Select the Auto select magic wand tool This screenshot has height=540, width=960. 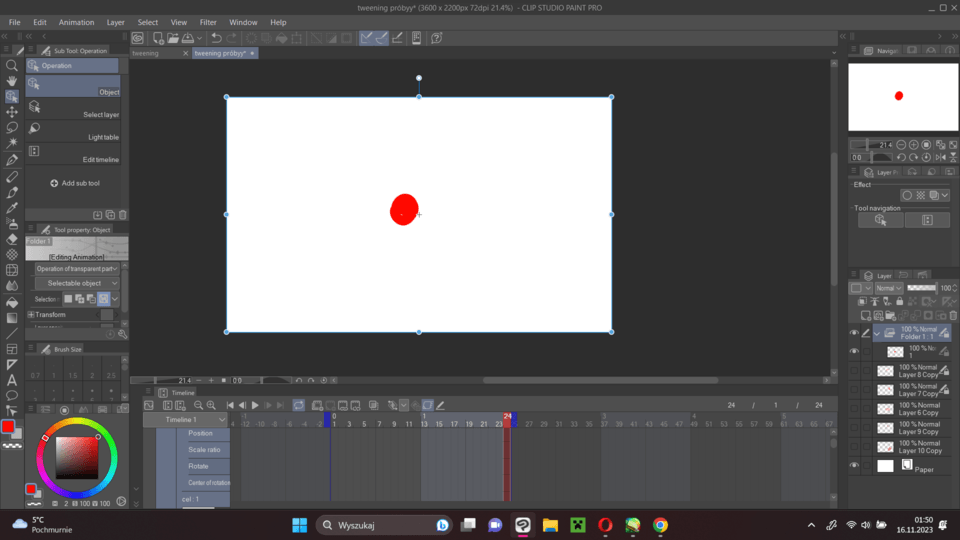[x=12, y=143]
